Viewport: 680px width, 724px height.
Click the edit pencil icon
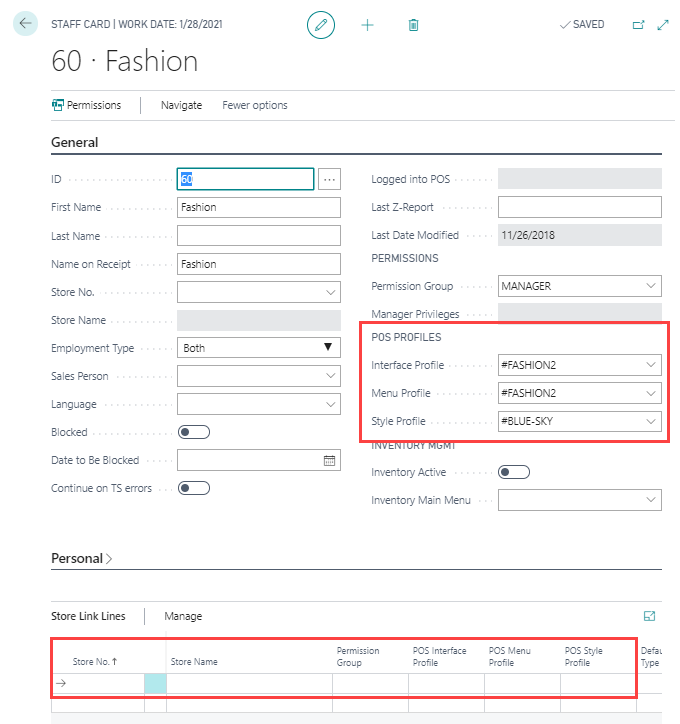pos(321,25)
